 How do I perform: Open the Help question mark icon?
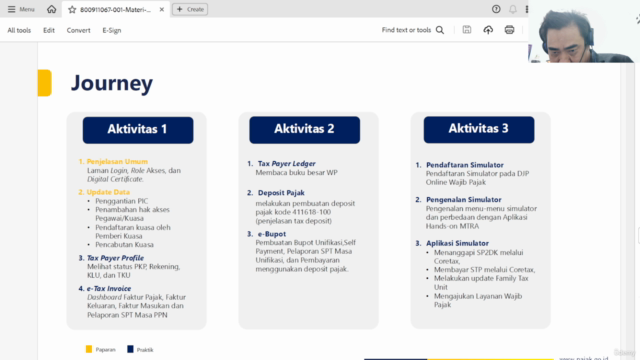496,9
